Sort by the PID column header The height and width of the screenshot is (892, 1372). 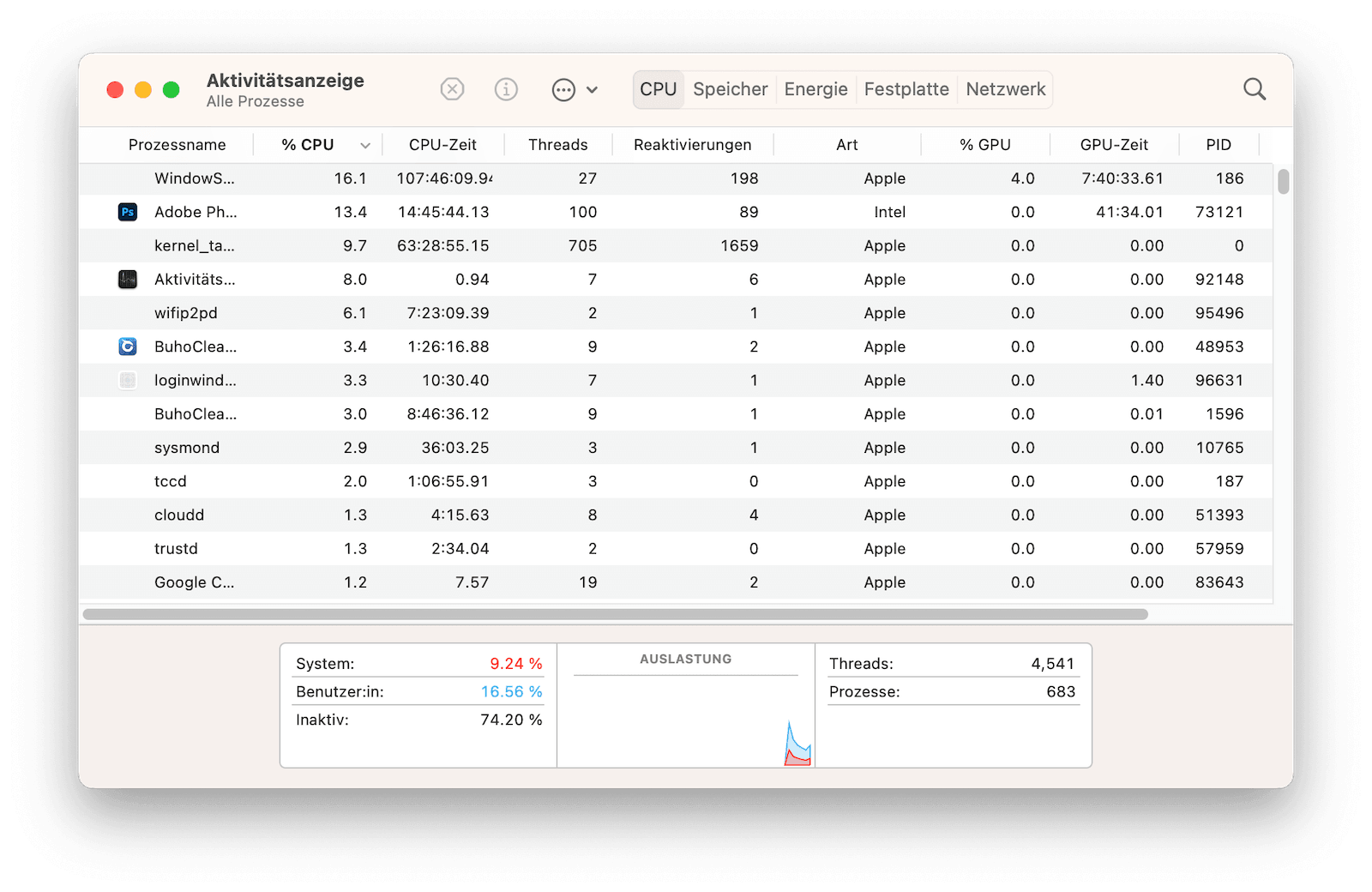1219,145
